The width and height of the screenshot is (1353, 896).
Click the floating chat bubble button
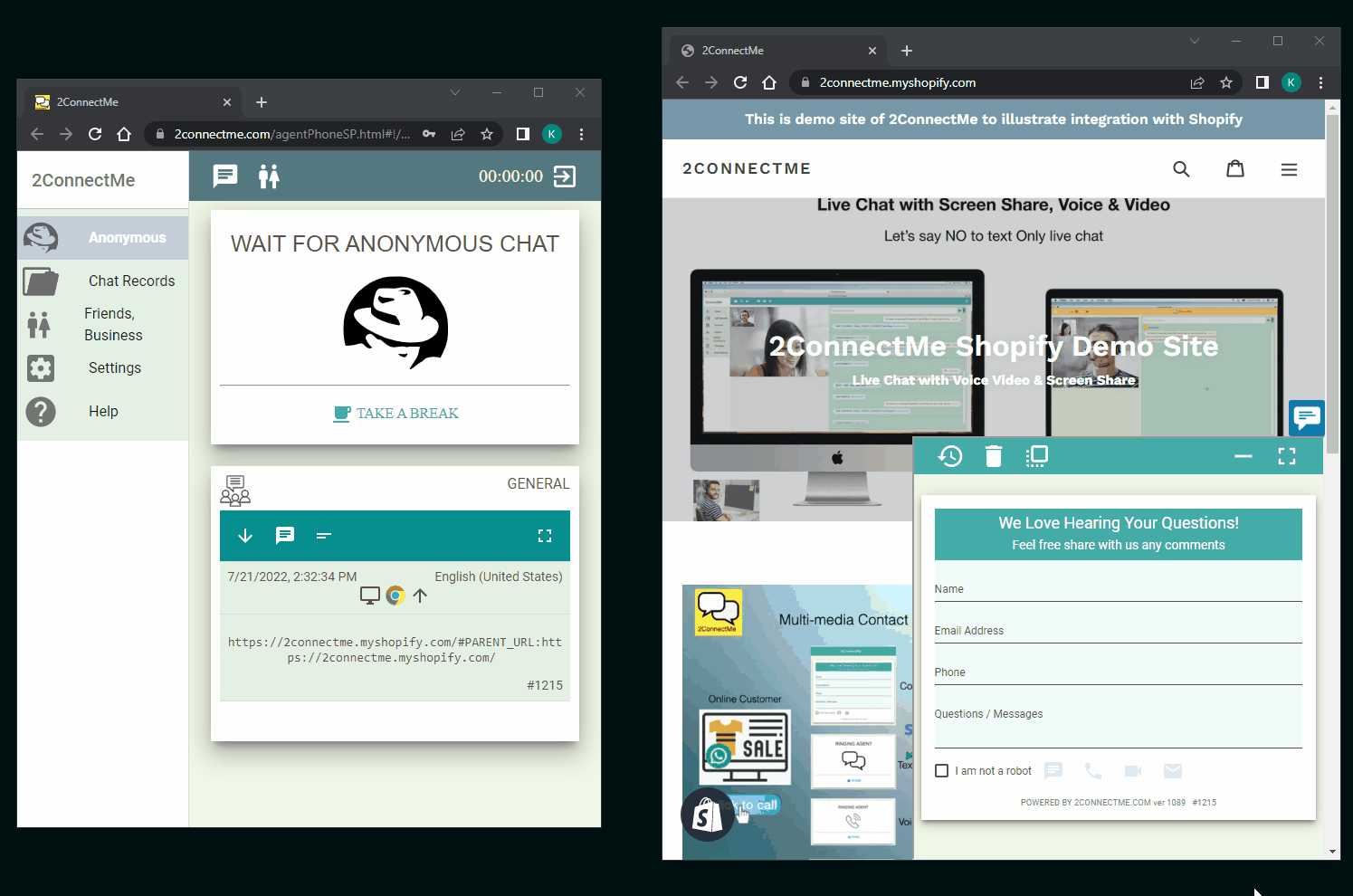click(x=1307, y=417)
